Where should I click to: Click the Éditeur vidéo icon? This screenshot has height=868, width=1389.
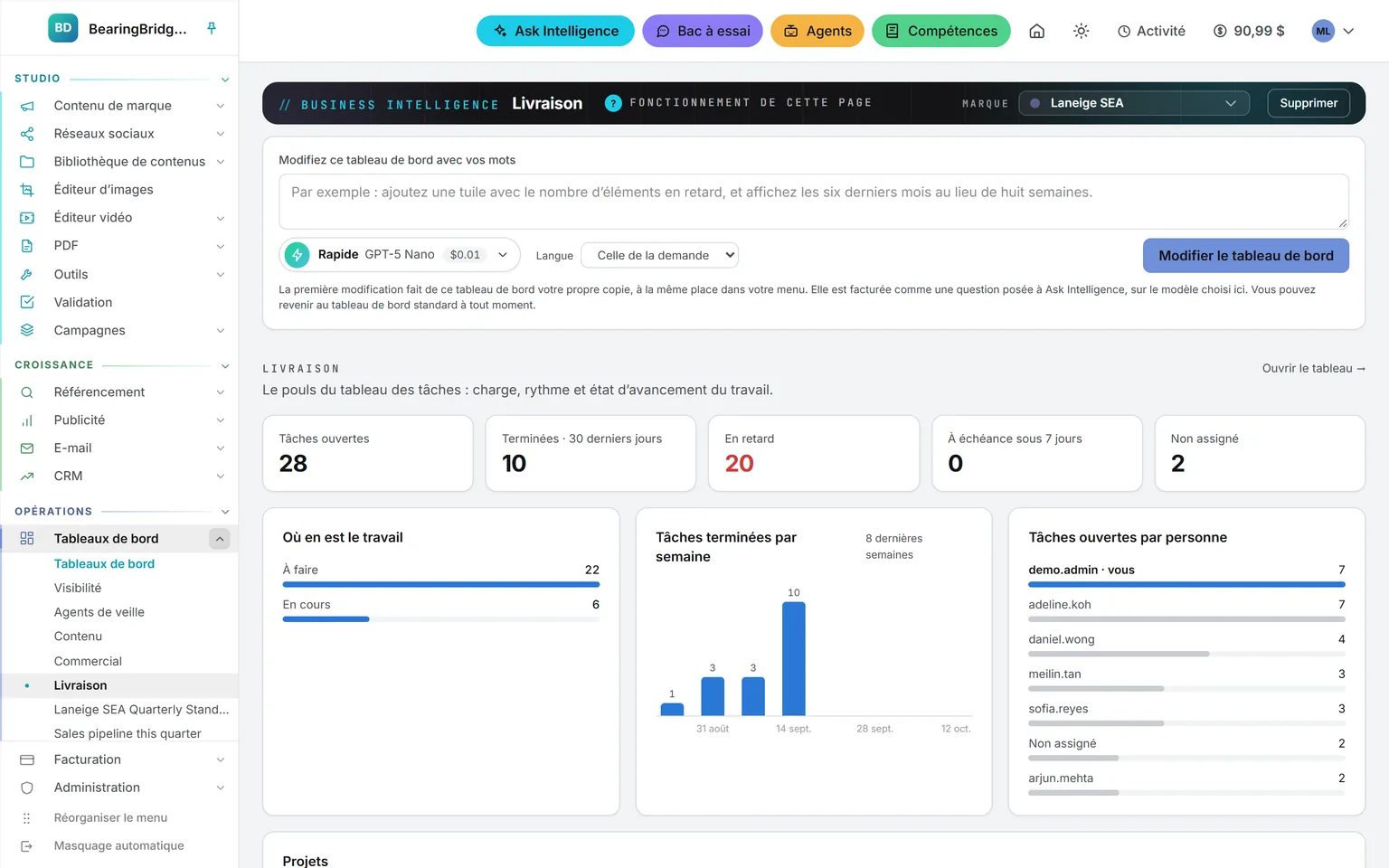[27, 218]
